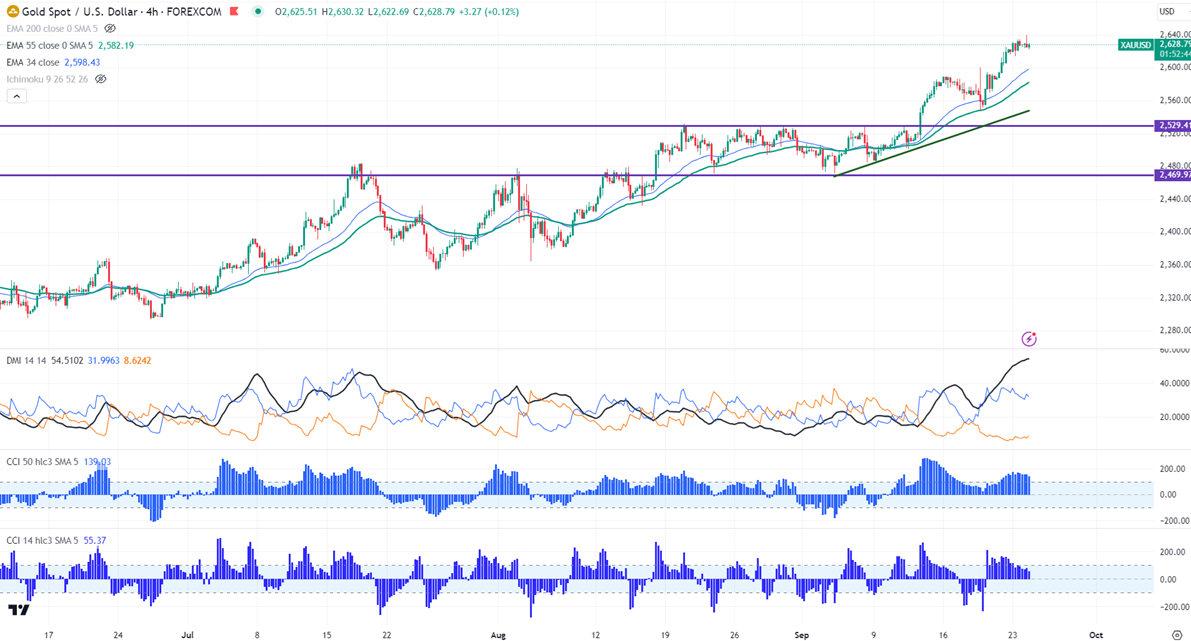Open the chart settings gear icon
The height and width of the screenshot is (641, 1191).
pyautogui.click(x=1177, y=635)
